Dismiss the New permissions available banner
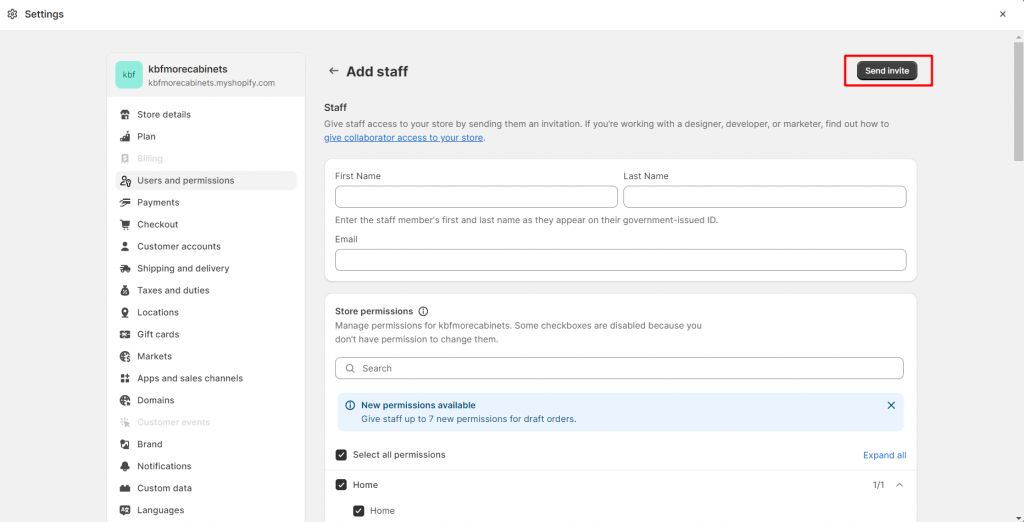 coord(891,406)
